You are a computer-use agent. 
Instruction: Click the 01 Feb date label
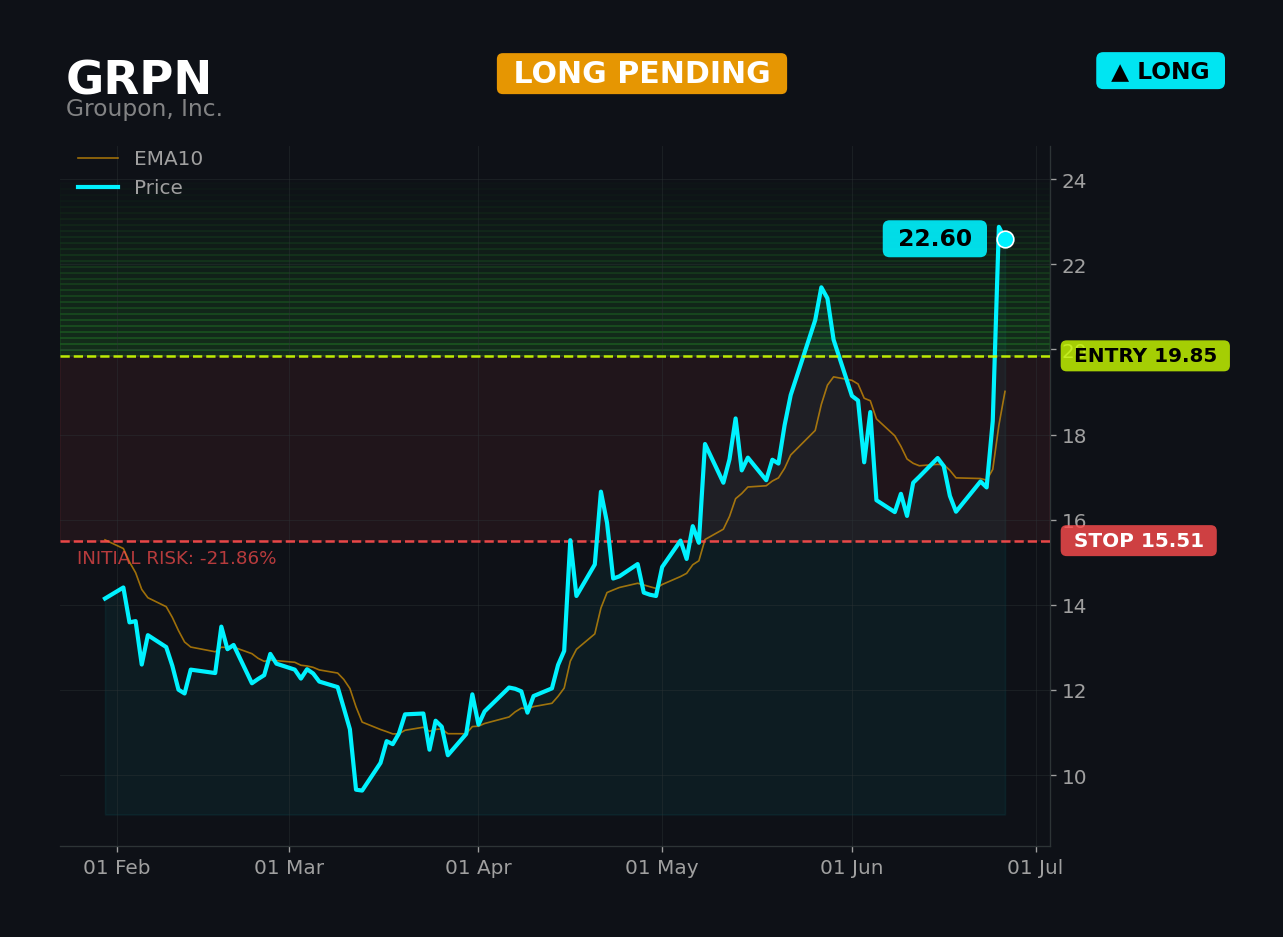(117, 868)
